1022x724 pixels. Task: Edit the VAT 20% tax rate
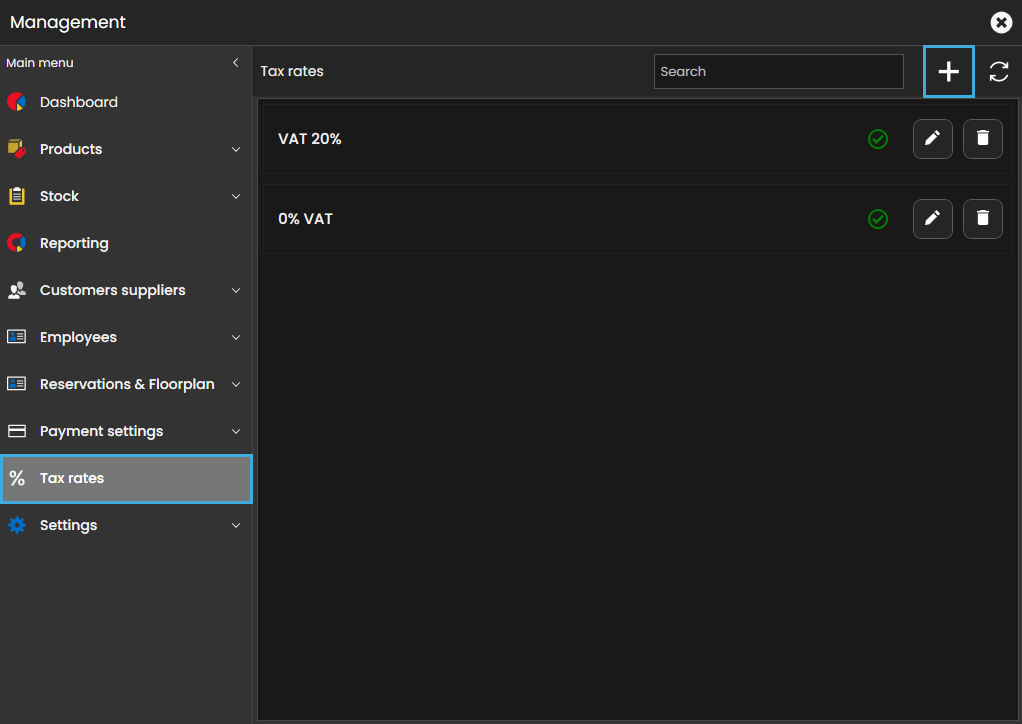pyautogui.click(x=932, y=139)
